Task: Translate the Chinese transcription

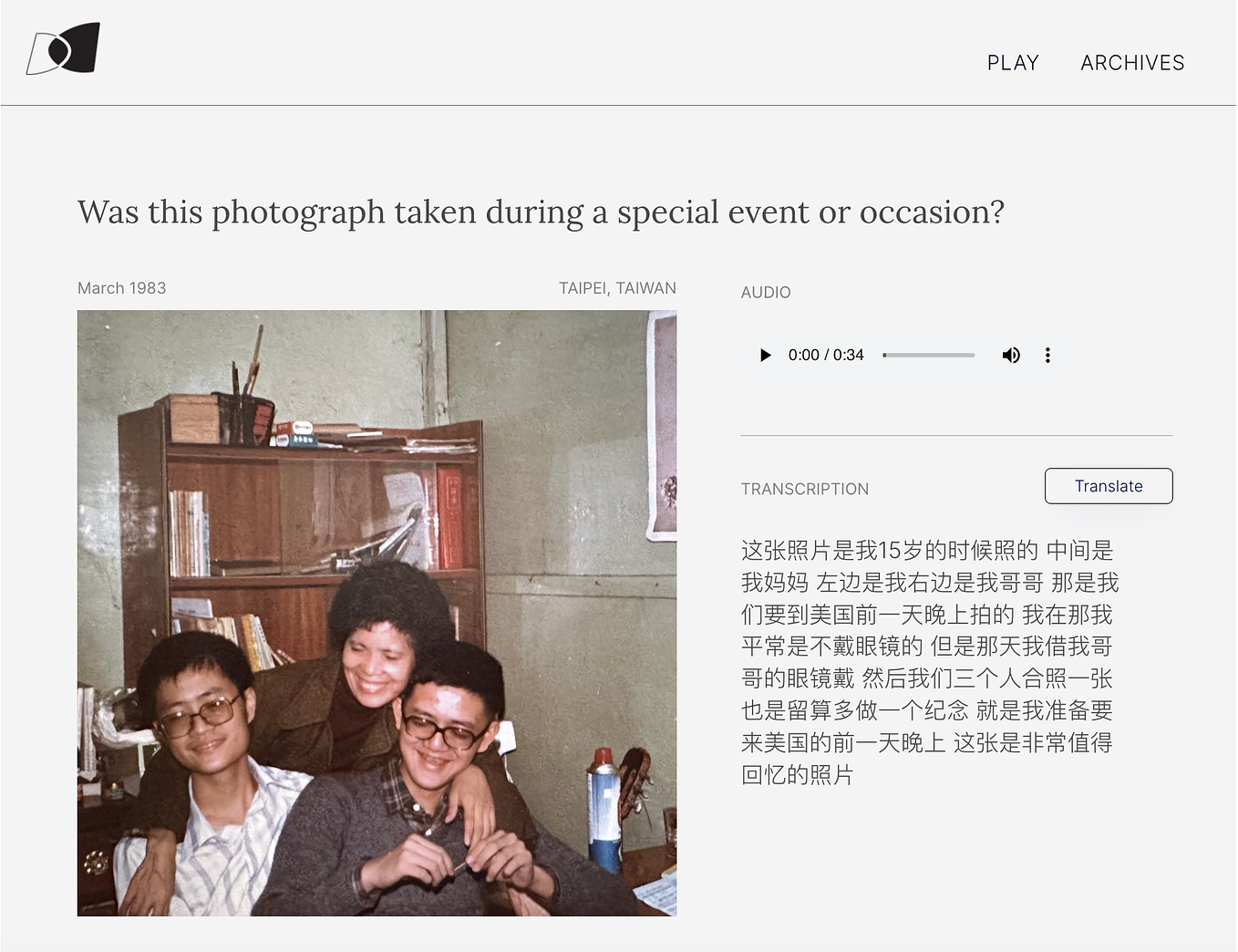Action: 1108,485
